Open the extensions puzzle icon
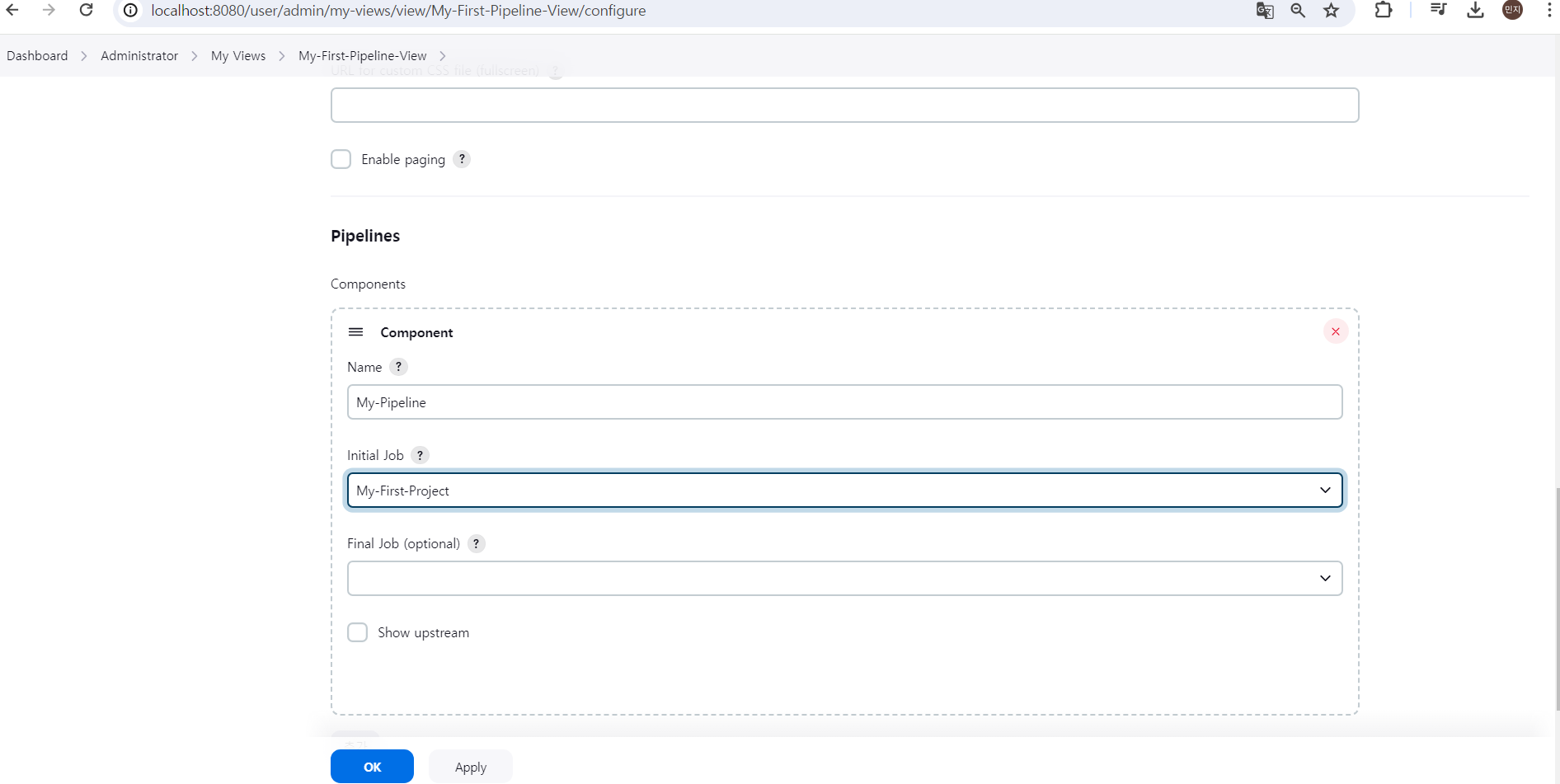The width and height of the screenshot is (1560, 784). (1384, 10)
